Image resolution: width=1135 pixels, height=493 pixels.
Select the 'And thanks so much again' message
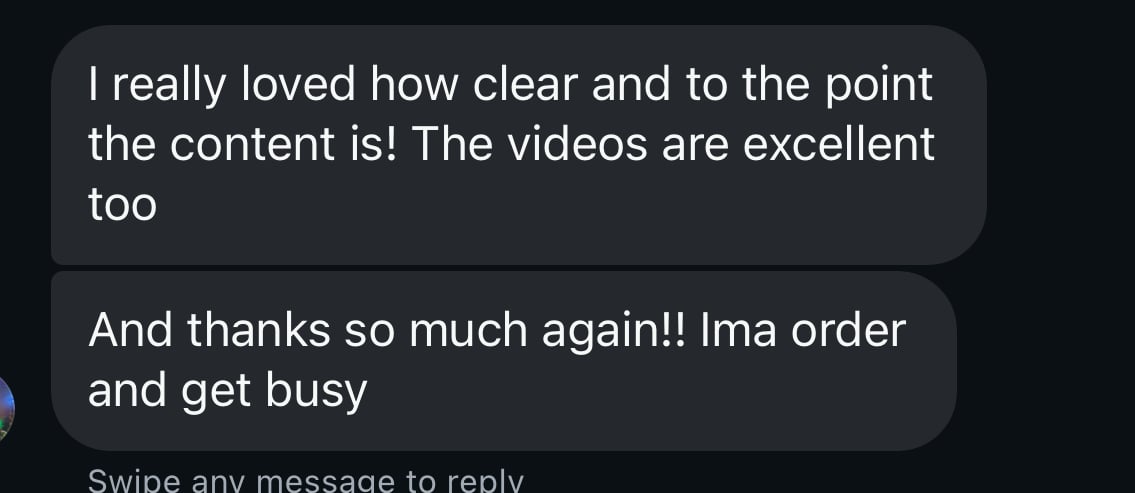tap(504, 361)
